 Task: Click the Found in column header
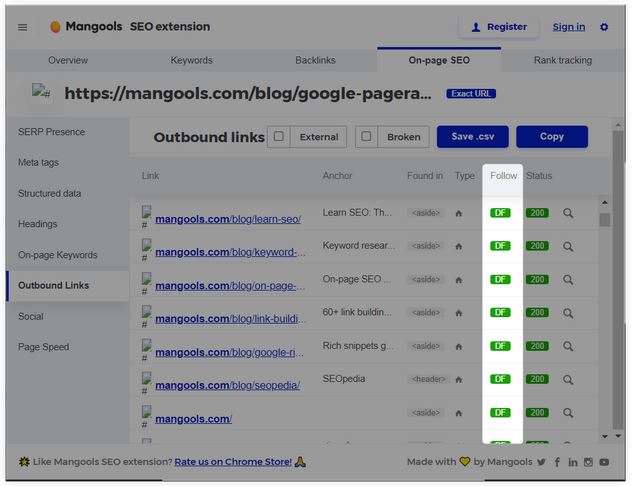tap(425, 176)
